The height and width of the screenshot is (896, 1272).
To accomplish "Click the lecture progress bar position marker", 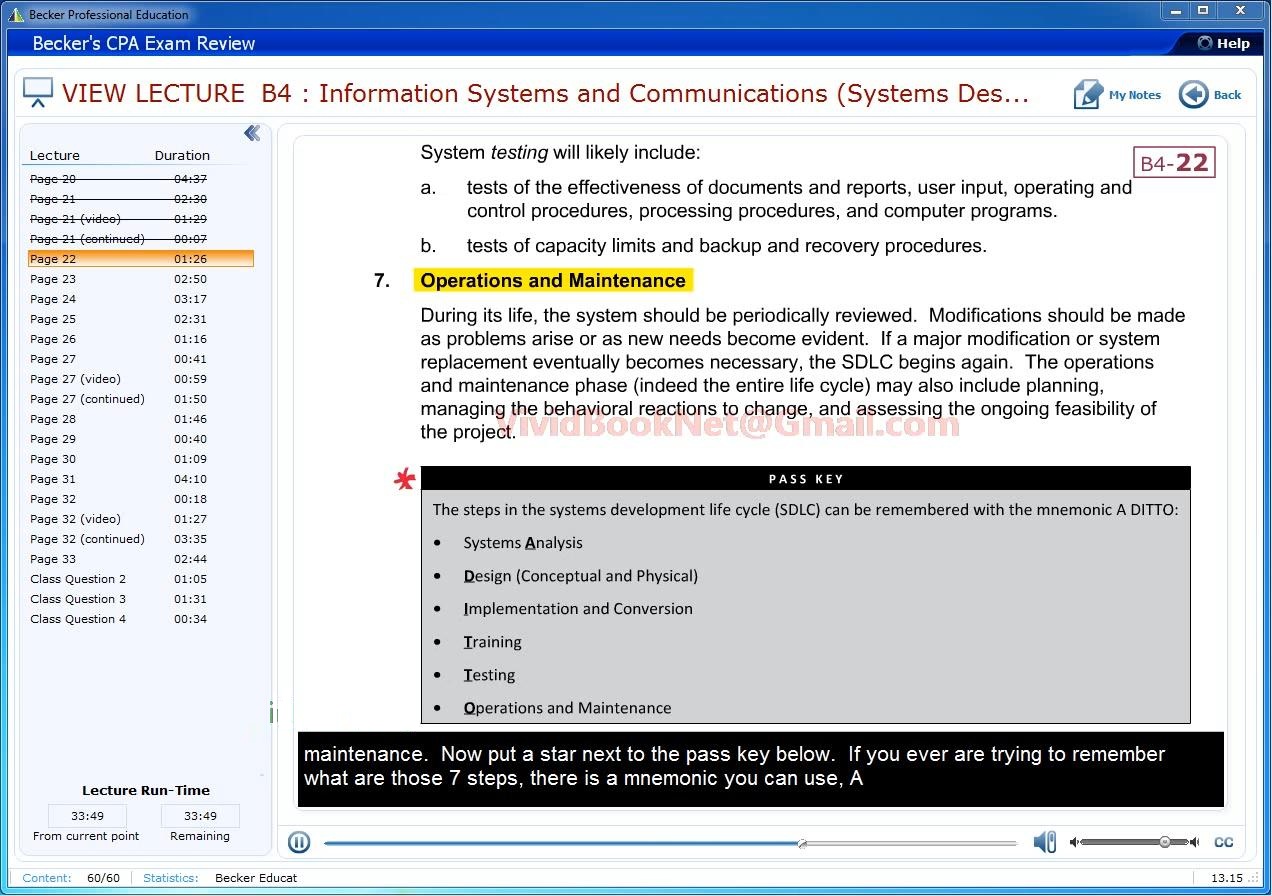I will 802,843.
